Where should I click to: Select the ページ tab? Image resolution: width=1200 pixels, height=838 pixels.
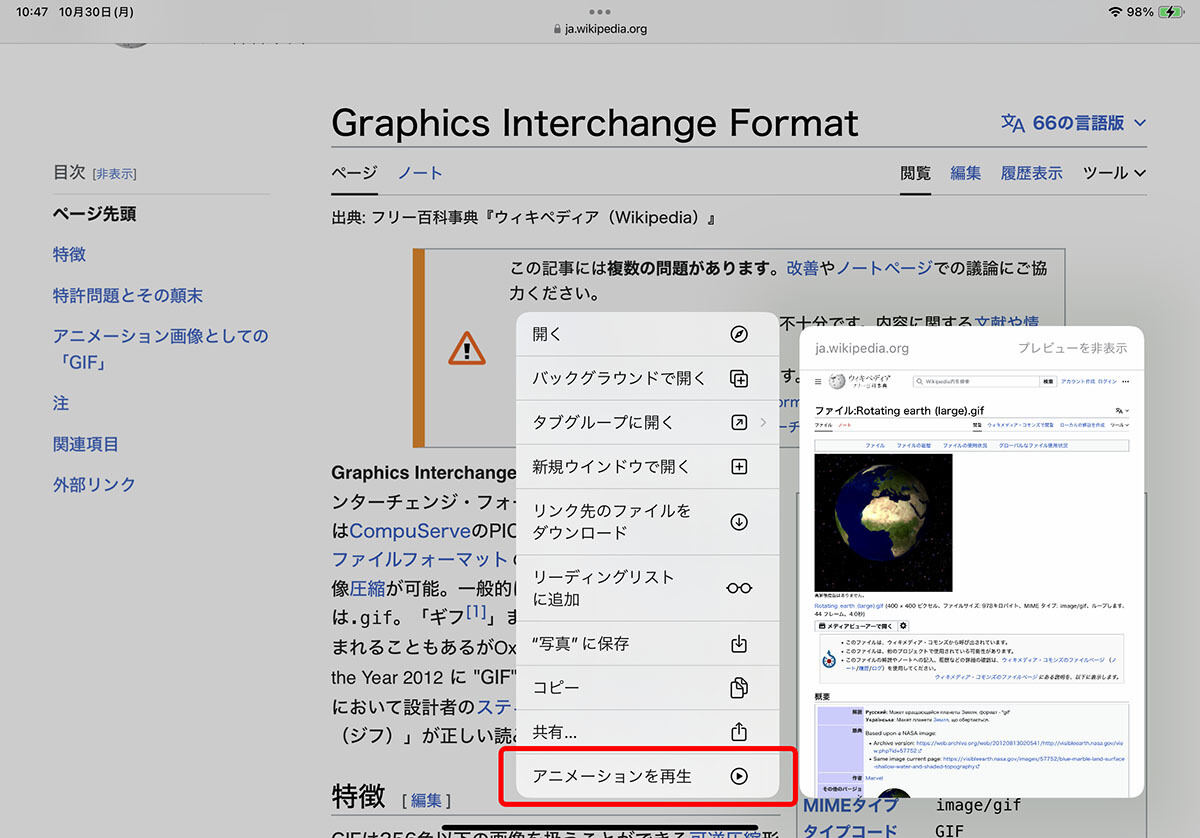[354, 173]
